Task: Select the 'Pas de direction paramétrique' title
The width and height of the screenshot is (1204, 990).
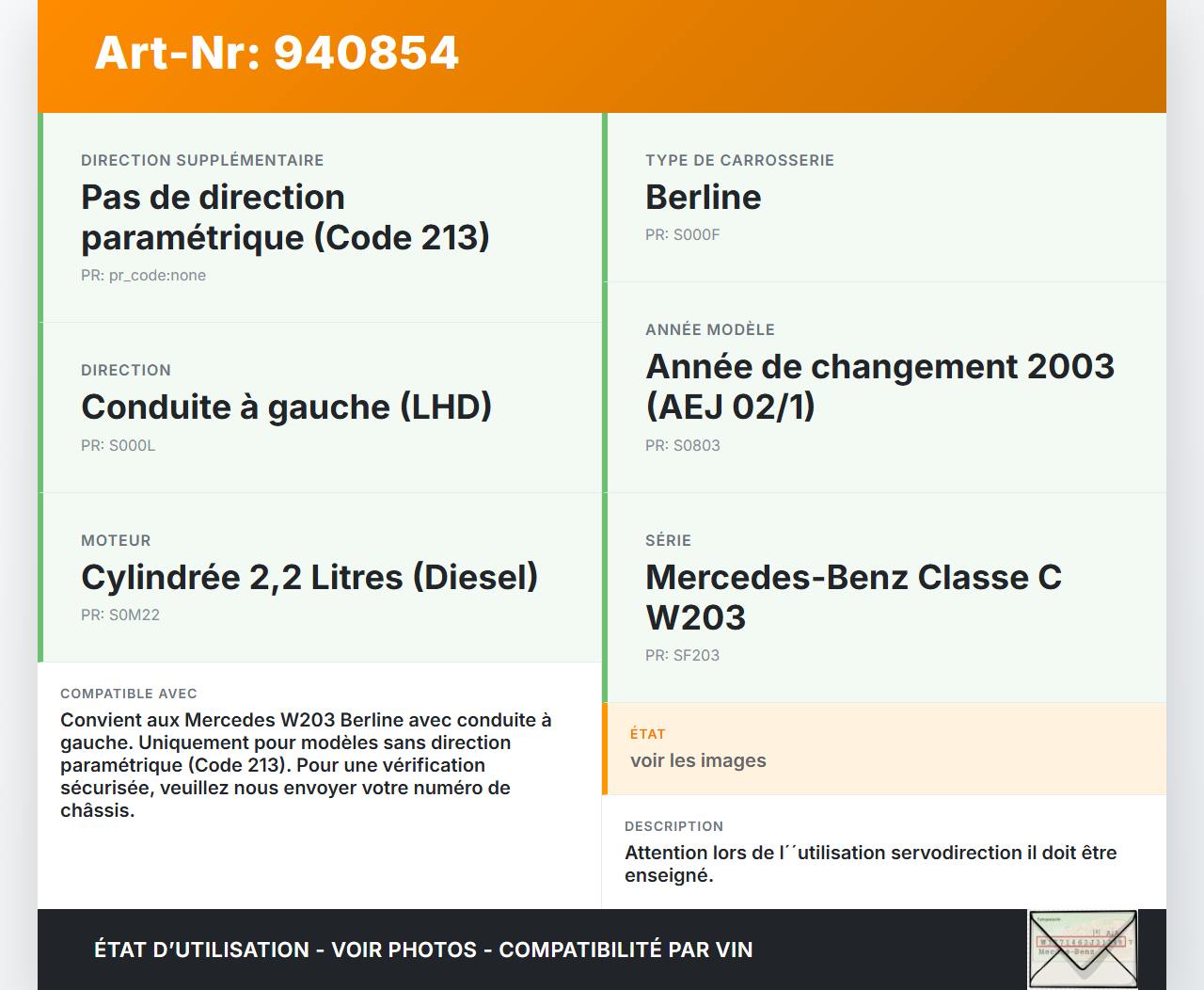Action: click(x=285, y=217)
